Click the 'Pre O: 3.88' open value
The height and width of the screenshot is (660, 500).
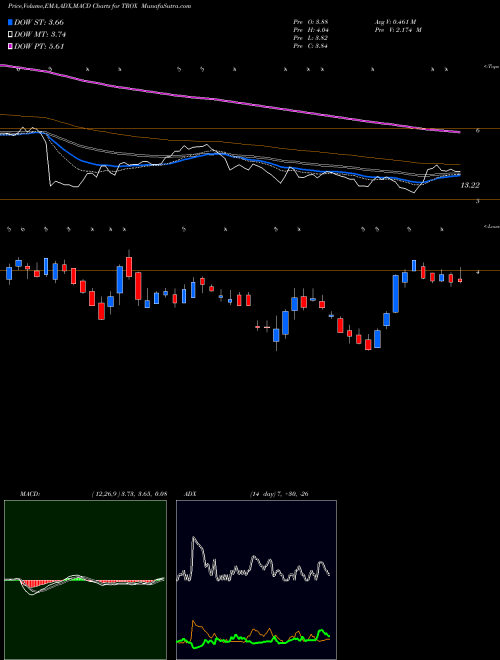[x=311, y=22]
